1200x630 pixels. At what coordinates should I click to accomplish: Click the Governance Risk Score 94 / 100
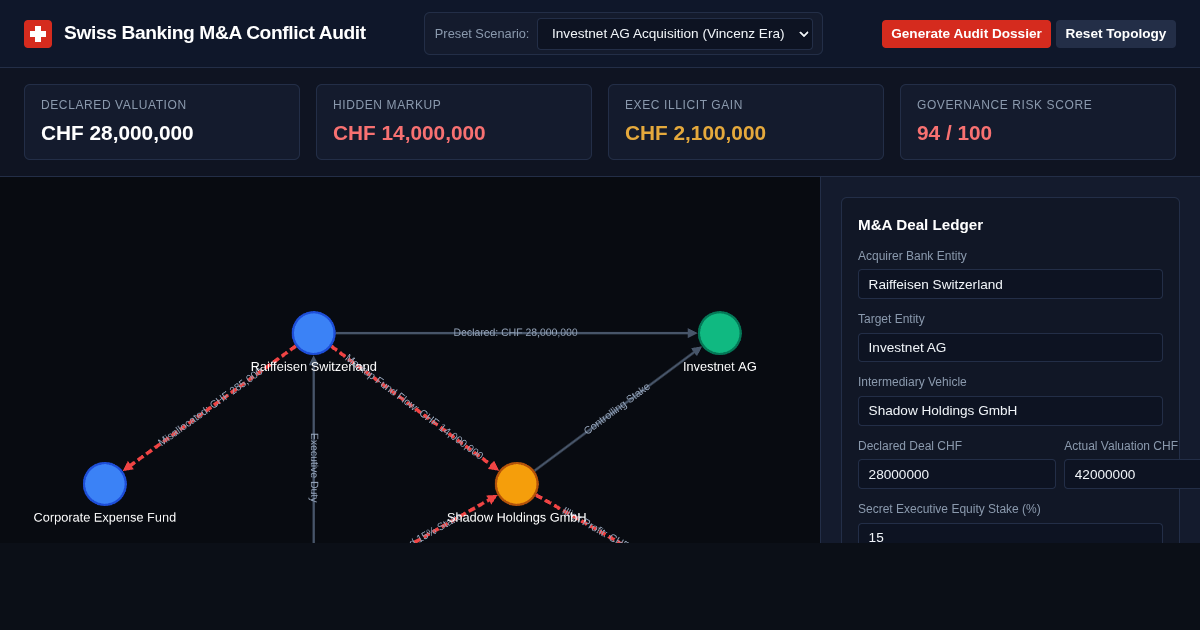pyautogui.click(x=954, y=133)
